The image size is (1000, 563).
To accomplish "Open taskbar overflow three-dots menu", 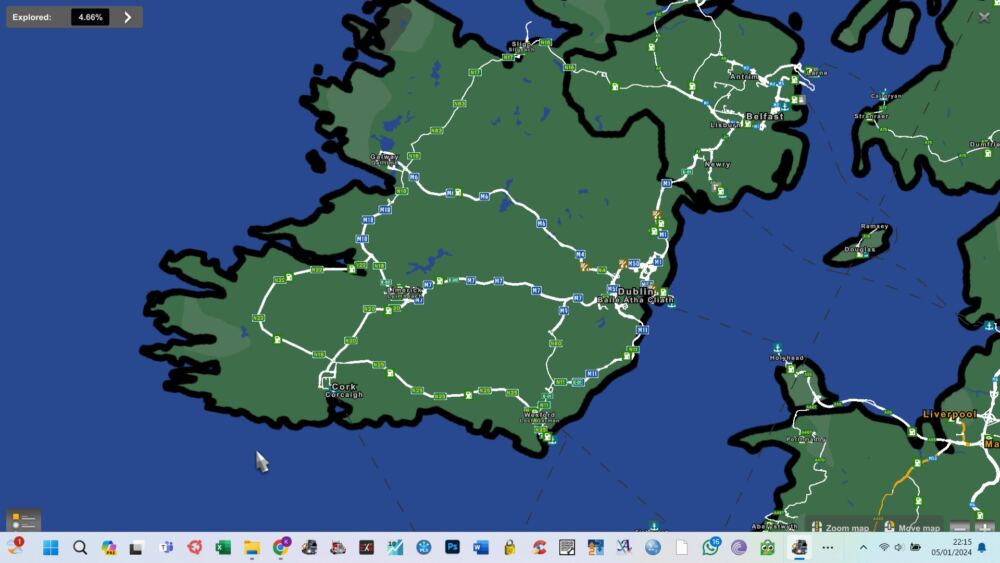I will 827,547.
